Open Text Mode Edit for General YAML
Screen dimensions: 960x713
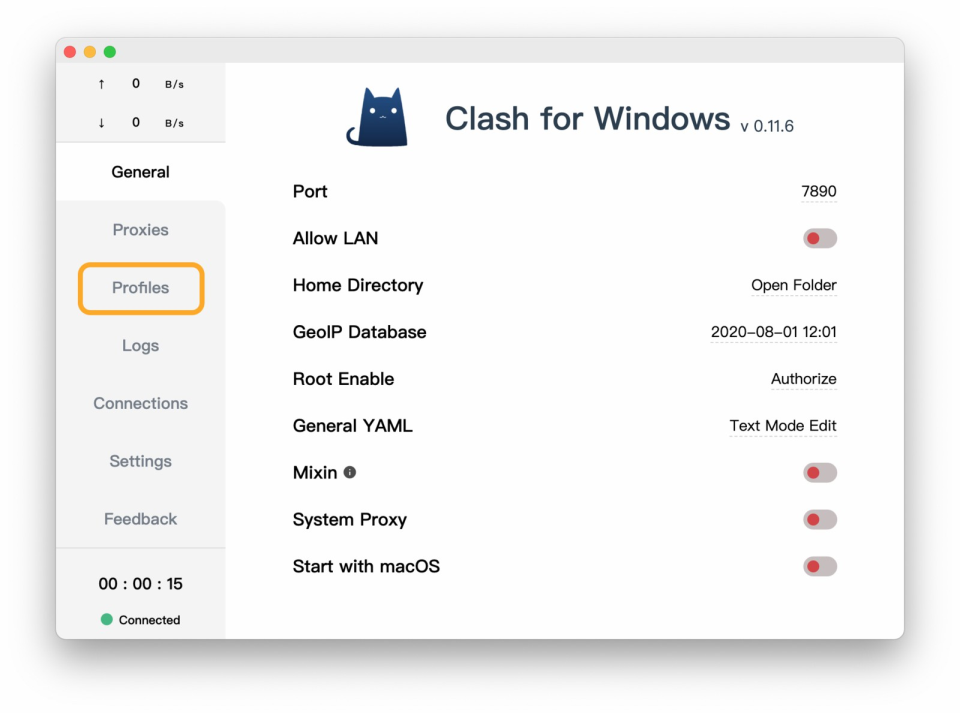783,426
